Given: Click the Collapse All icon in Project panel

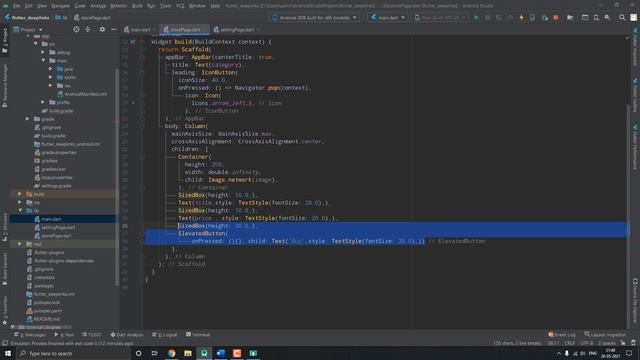Looking at the screenshot, I should [88, 29].
